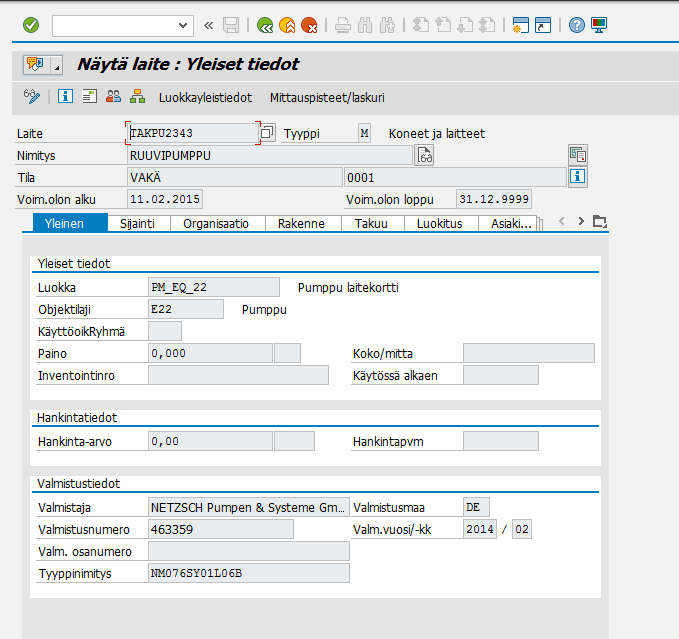The height and width of the screenshot is (639, 679).
Task: Open Mittauspisteet/laskuri
Action: (327, 98)
